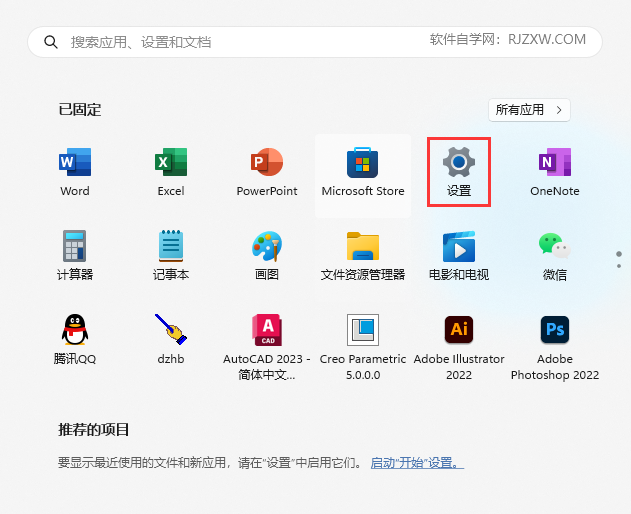The image size is (631, 514).
Task: Open 电影和电视 app
Action: 459,255
